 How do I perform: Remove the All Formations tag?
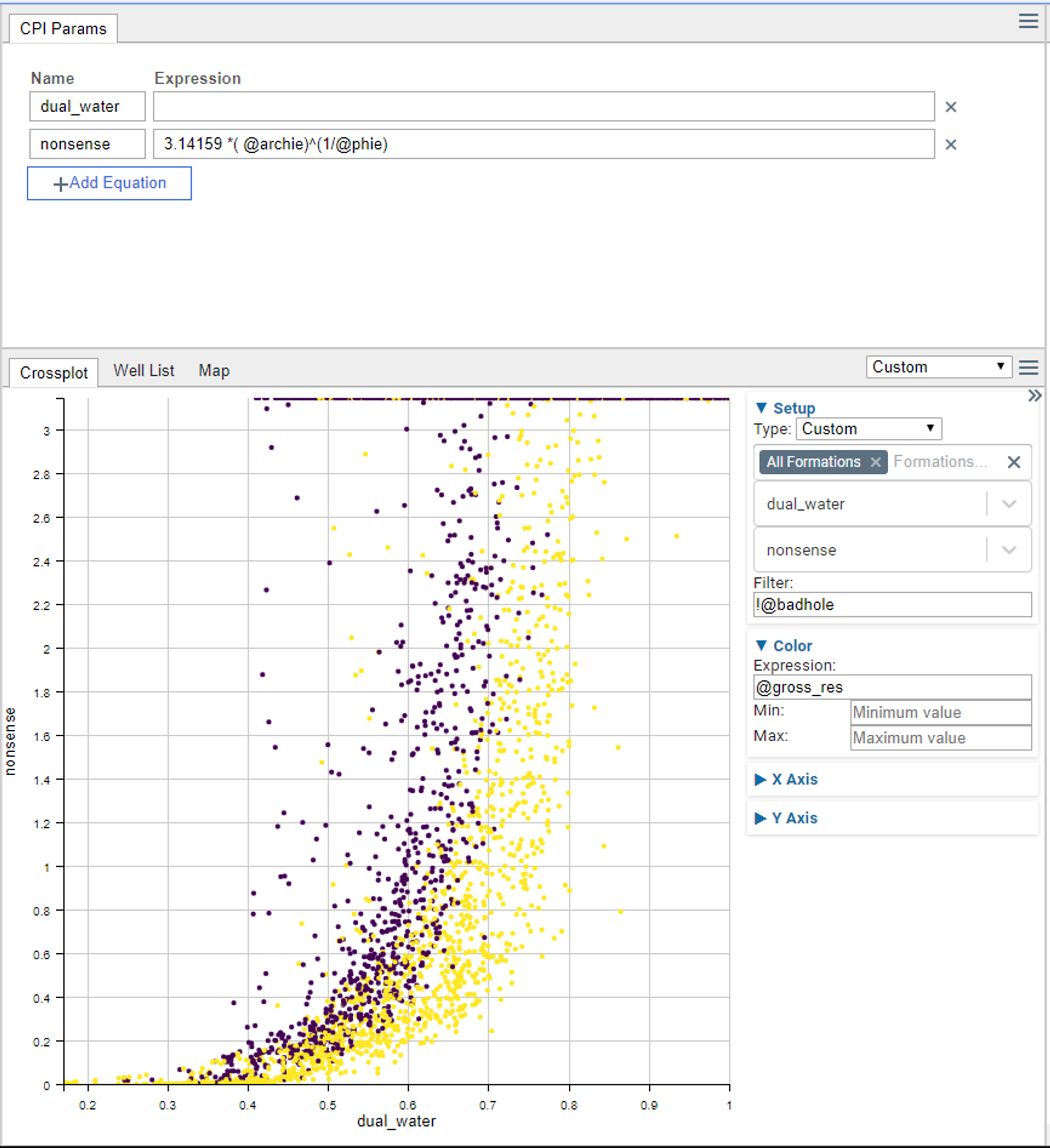click(x=876, y=462)
